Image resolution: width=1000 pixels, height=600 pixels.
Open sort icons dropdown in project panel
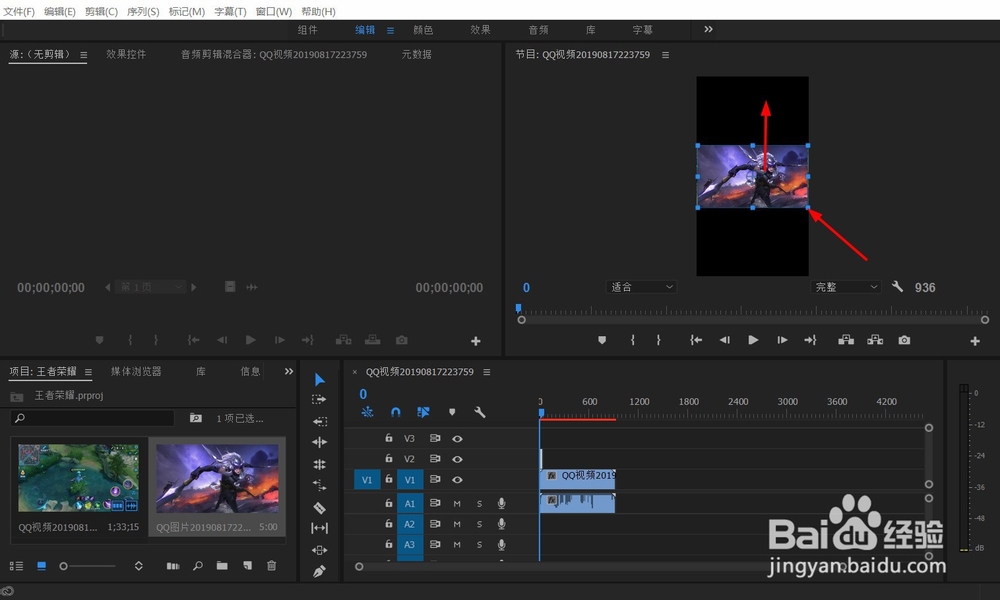(138, 566)
